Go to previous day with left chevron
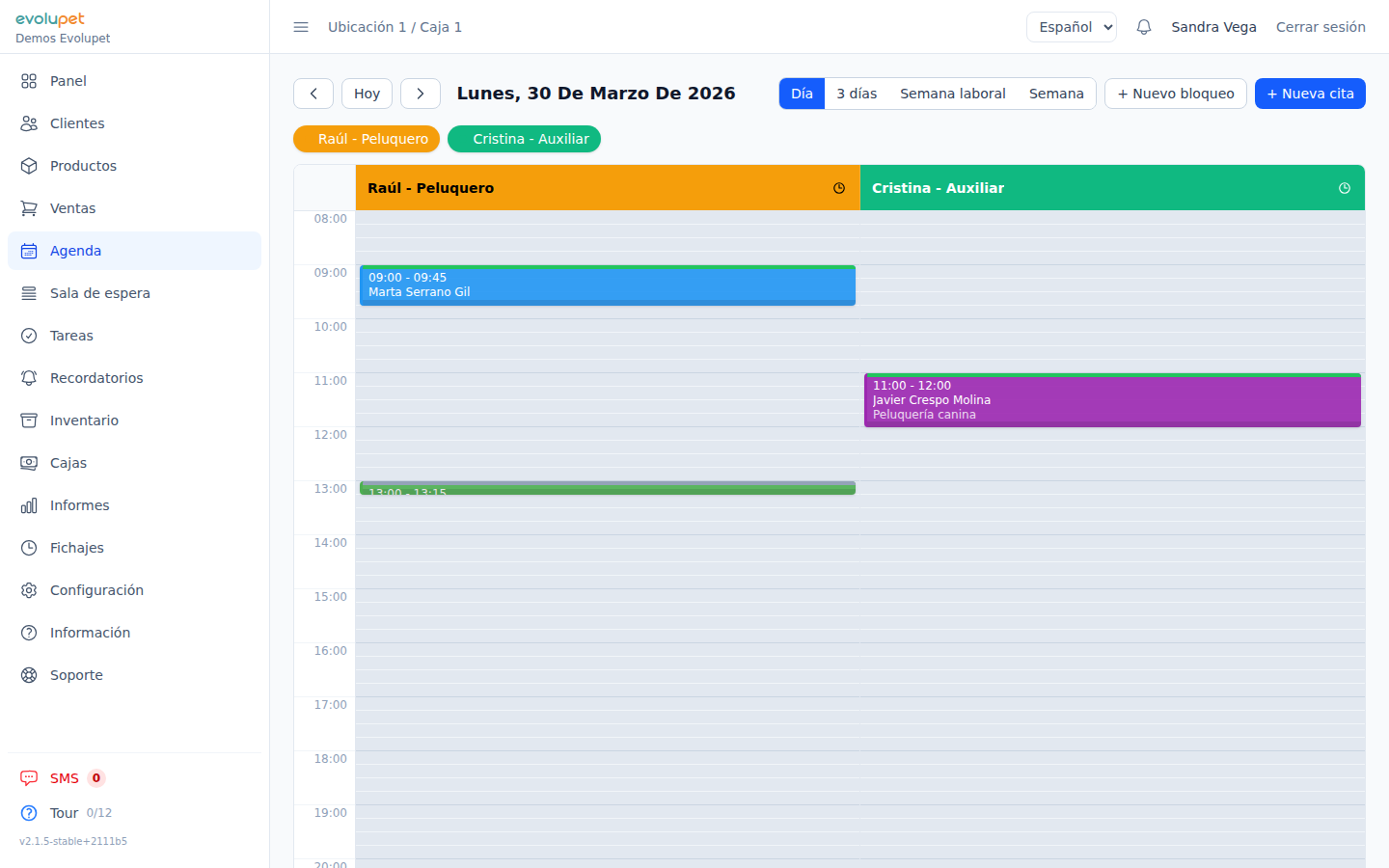 coord(313,94)
